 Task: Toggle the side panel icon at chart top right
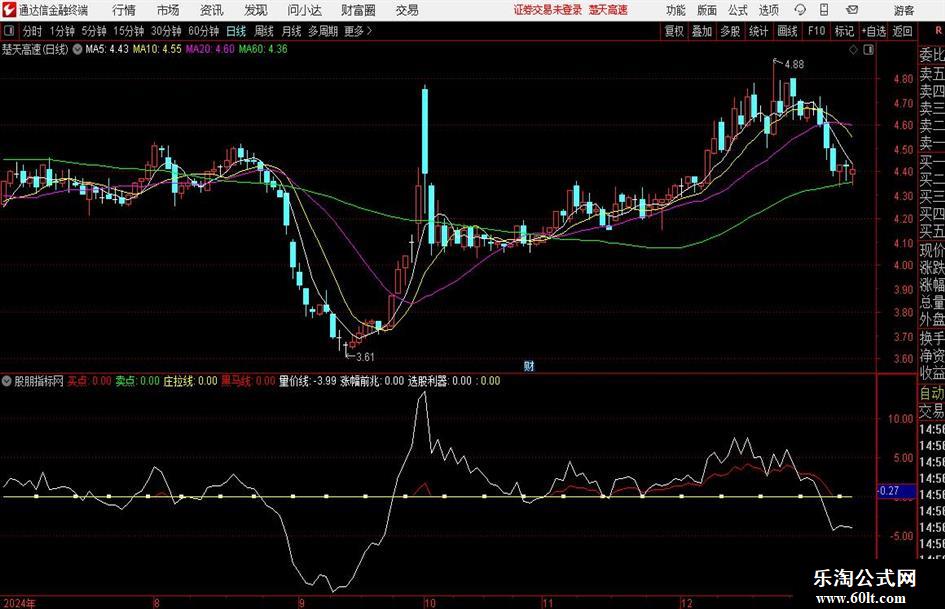click(868, 50)
